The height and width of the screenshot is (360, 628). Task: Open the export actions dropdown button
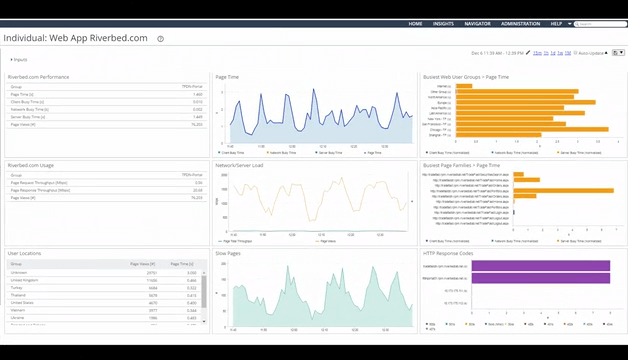[x=618, y=53]
